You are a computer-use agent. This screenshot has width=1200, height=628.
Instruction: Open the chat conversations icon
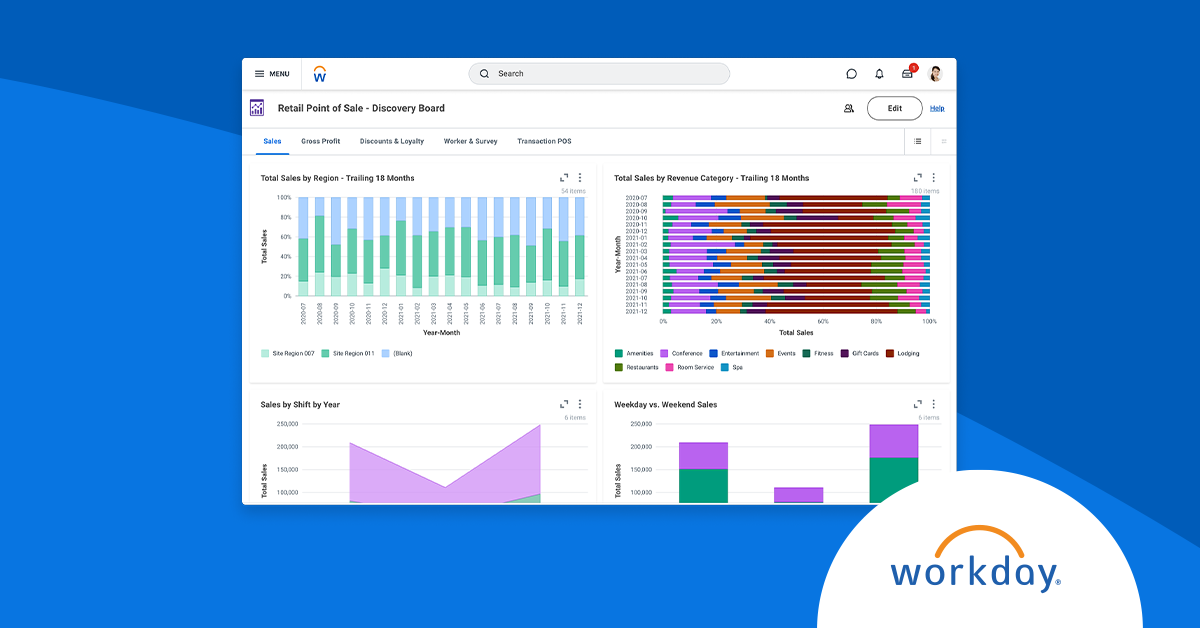coord(851,74)
